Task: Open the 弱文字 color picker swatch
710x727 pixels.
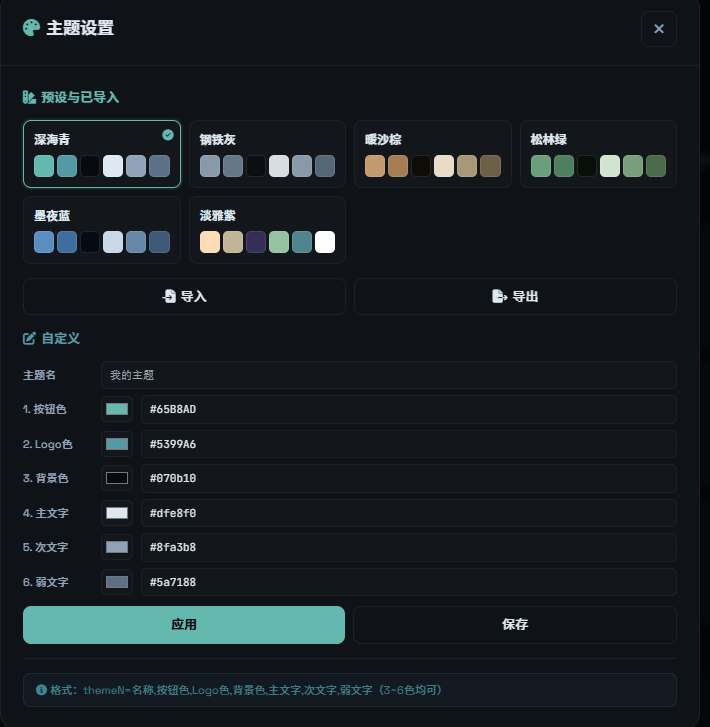Action: [117, 582]
